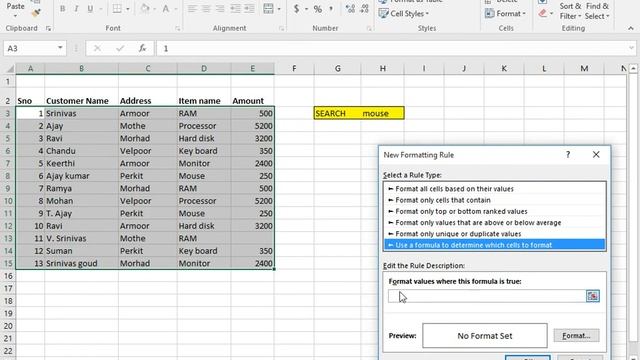
Task: Select column F header
Action: (x=294, y=69)
